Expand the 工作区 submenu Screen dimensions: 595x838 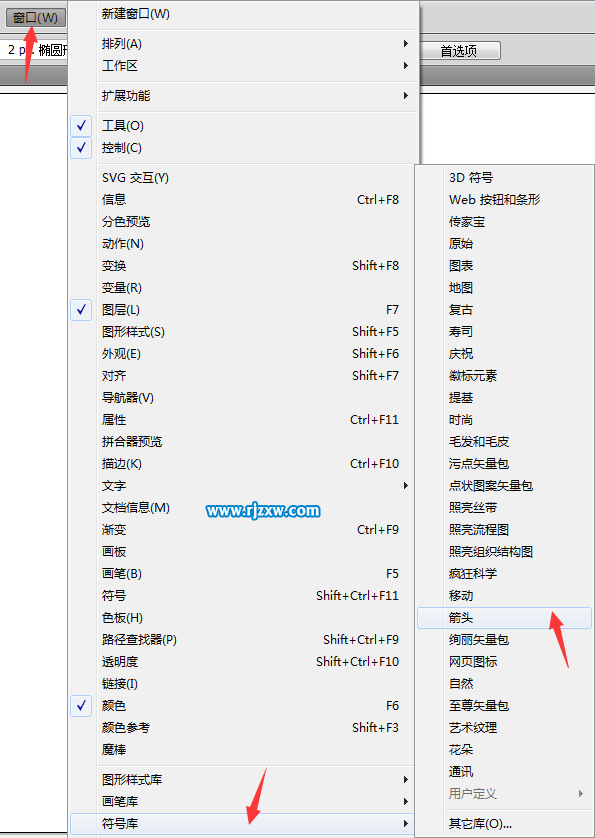point(243,66)
